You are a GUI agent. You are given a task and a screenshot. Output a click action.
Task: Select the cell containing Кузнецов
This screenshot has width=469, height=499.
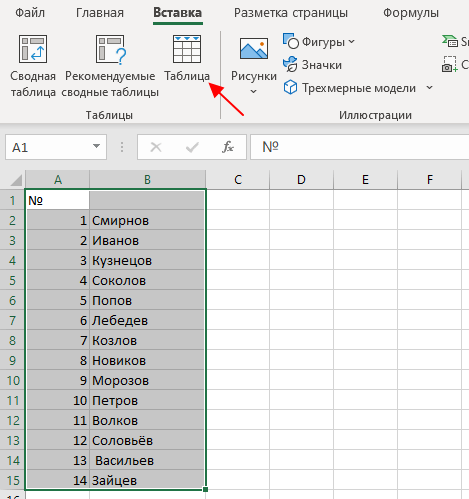click(x=147, y=260)
